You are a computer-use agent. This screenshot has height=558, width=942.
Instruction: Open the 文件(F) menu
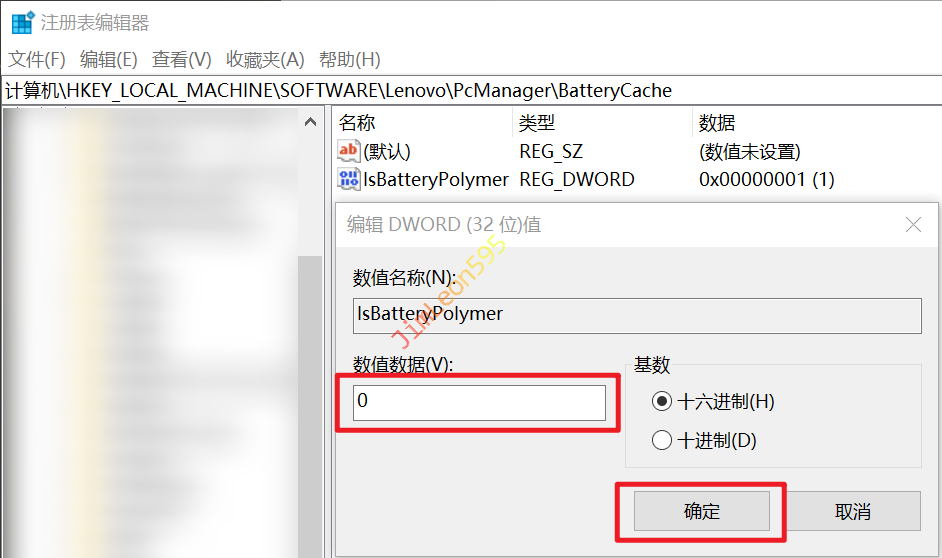[x=37, y=60]
